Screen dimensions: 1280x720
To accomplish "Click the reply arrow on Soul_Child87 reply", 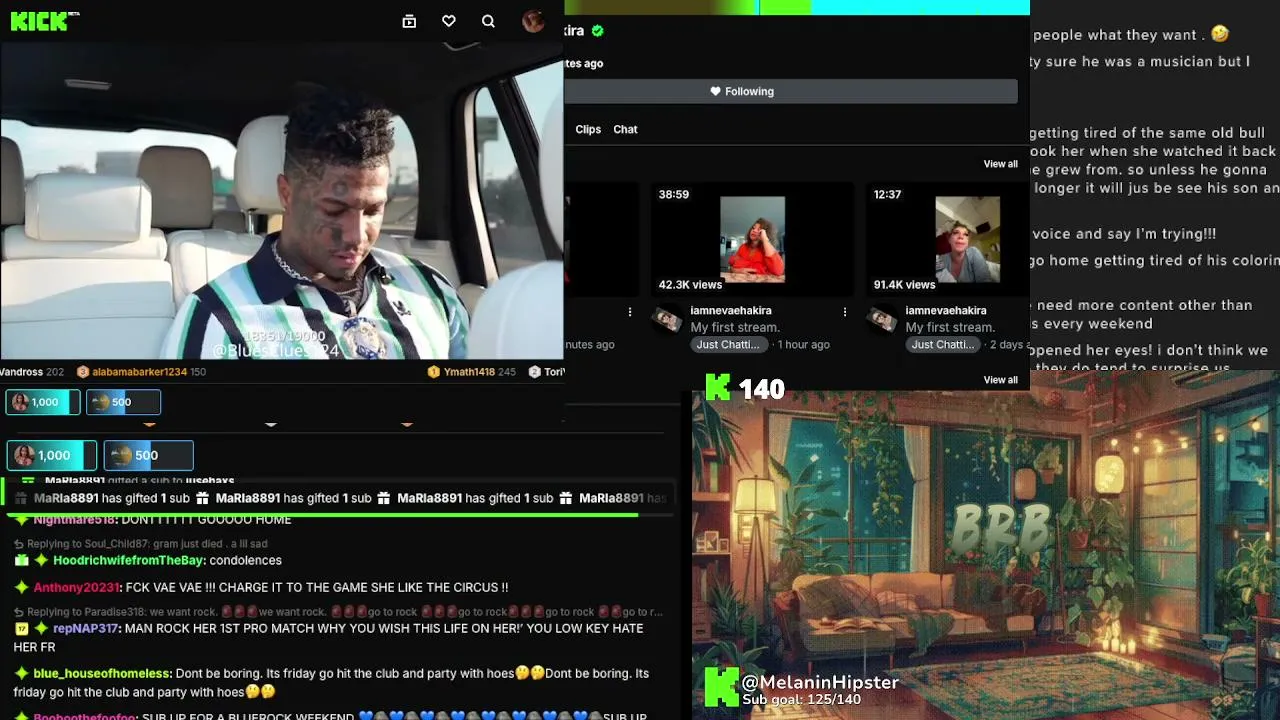I will pos(19,544).
